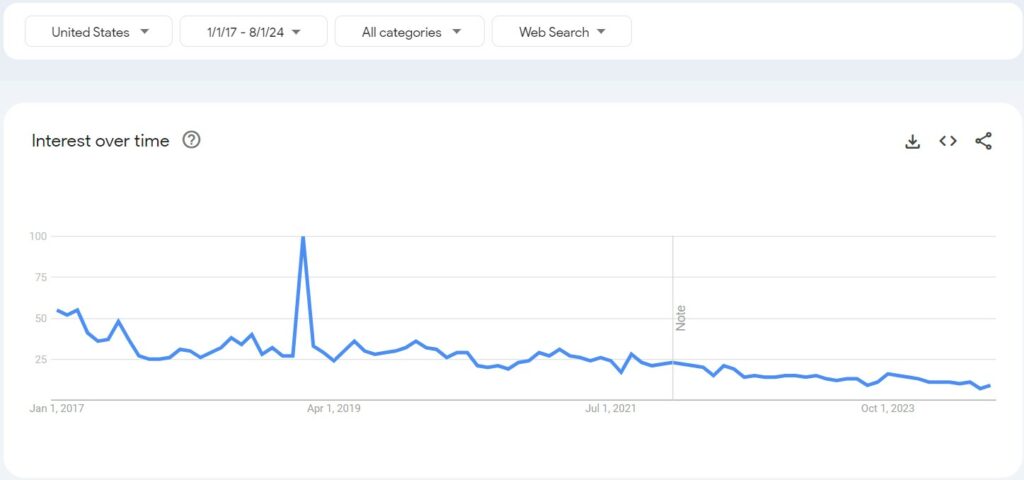Expand the All categories dropdown

409,31
